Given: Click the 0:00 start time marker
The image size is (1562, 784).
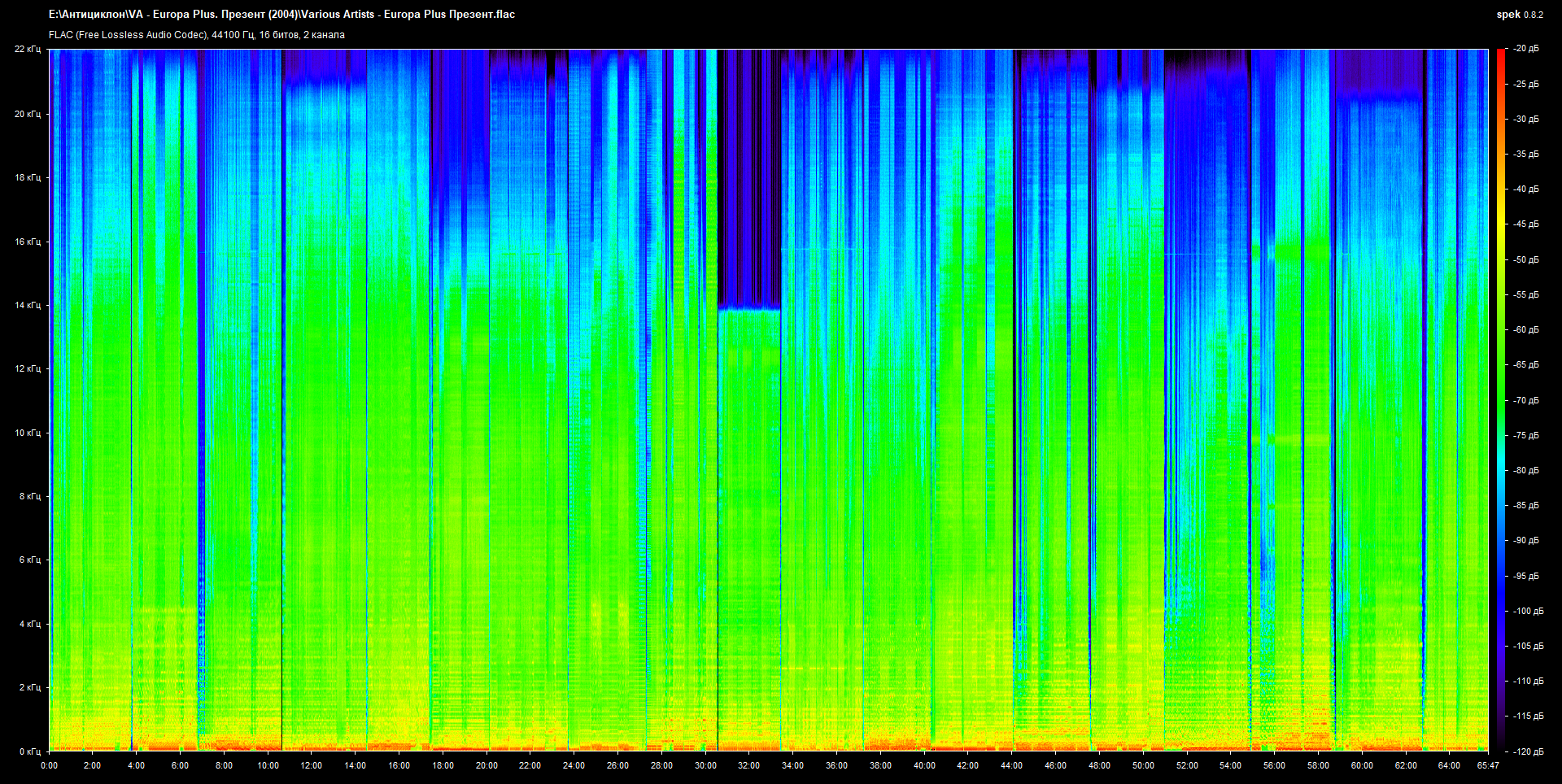Looking at the screenshot, I should [49, 766].
